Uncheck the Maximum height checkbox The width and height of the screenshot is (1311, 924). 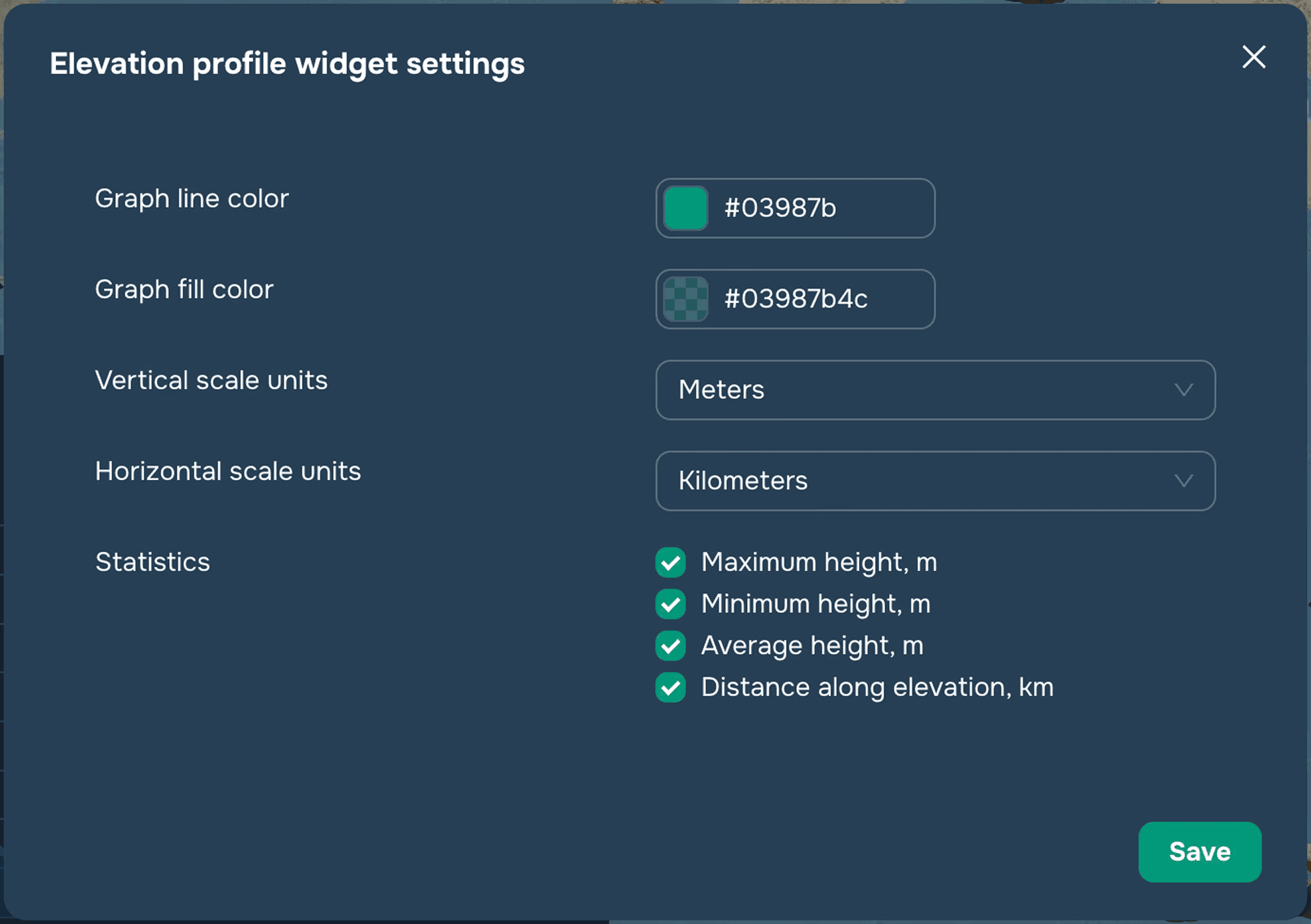670,563
